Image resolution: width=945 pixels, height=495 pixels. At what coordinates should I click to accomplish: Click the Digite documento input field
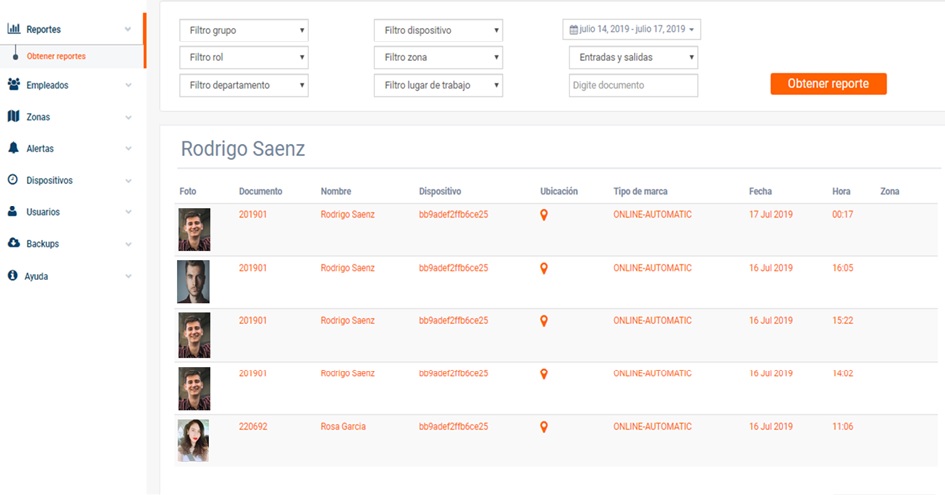tap(633, 86)
